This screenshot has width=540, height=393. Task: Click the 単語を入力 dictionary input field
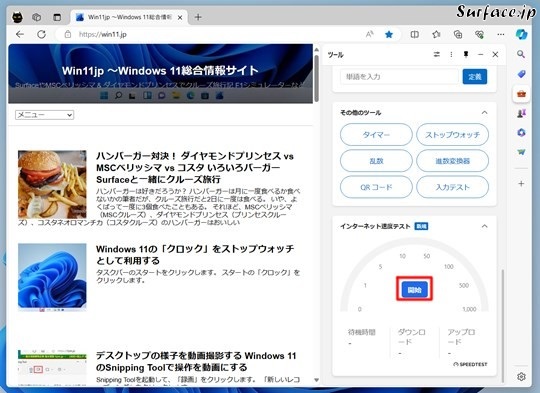tap(399, 76)
